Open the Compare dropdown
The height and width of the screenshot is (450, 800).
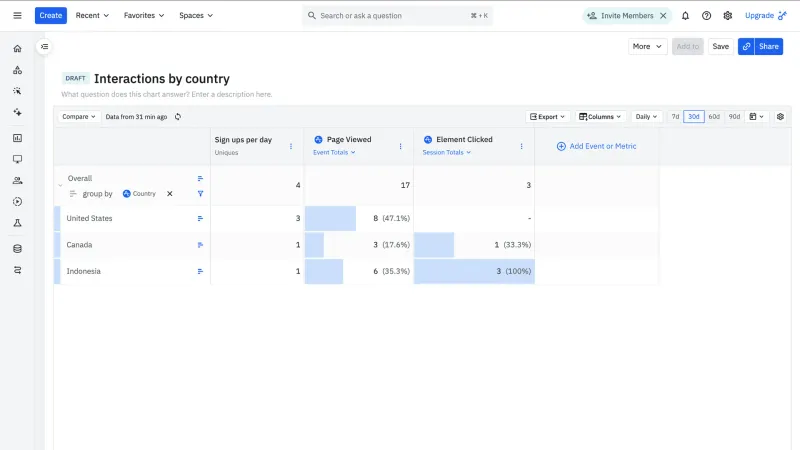[x=79, y=117]
